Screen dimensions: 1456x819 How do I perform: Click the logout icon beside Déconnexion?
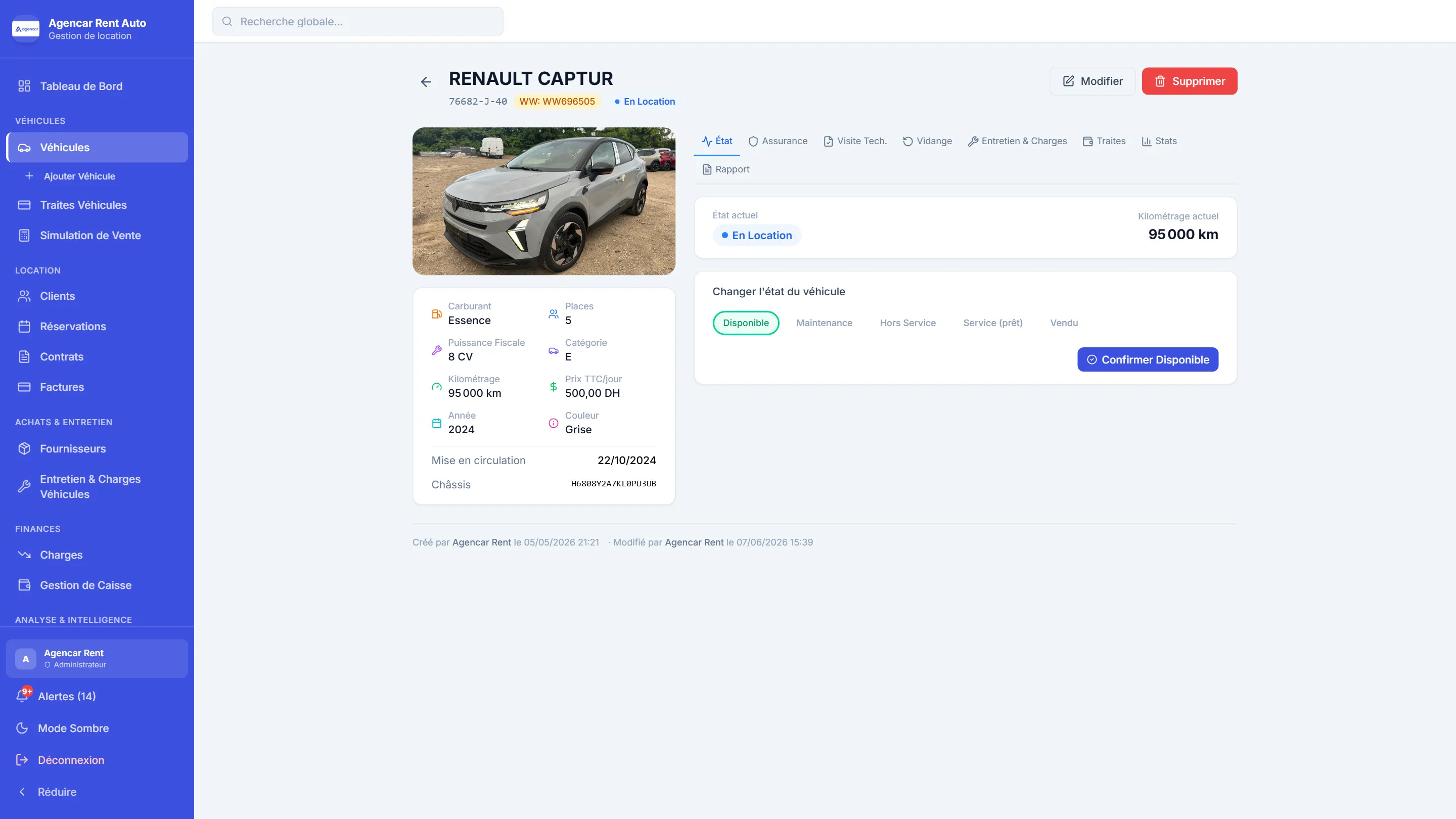tap(22, 760)
